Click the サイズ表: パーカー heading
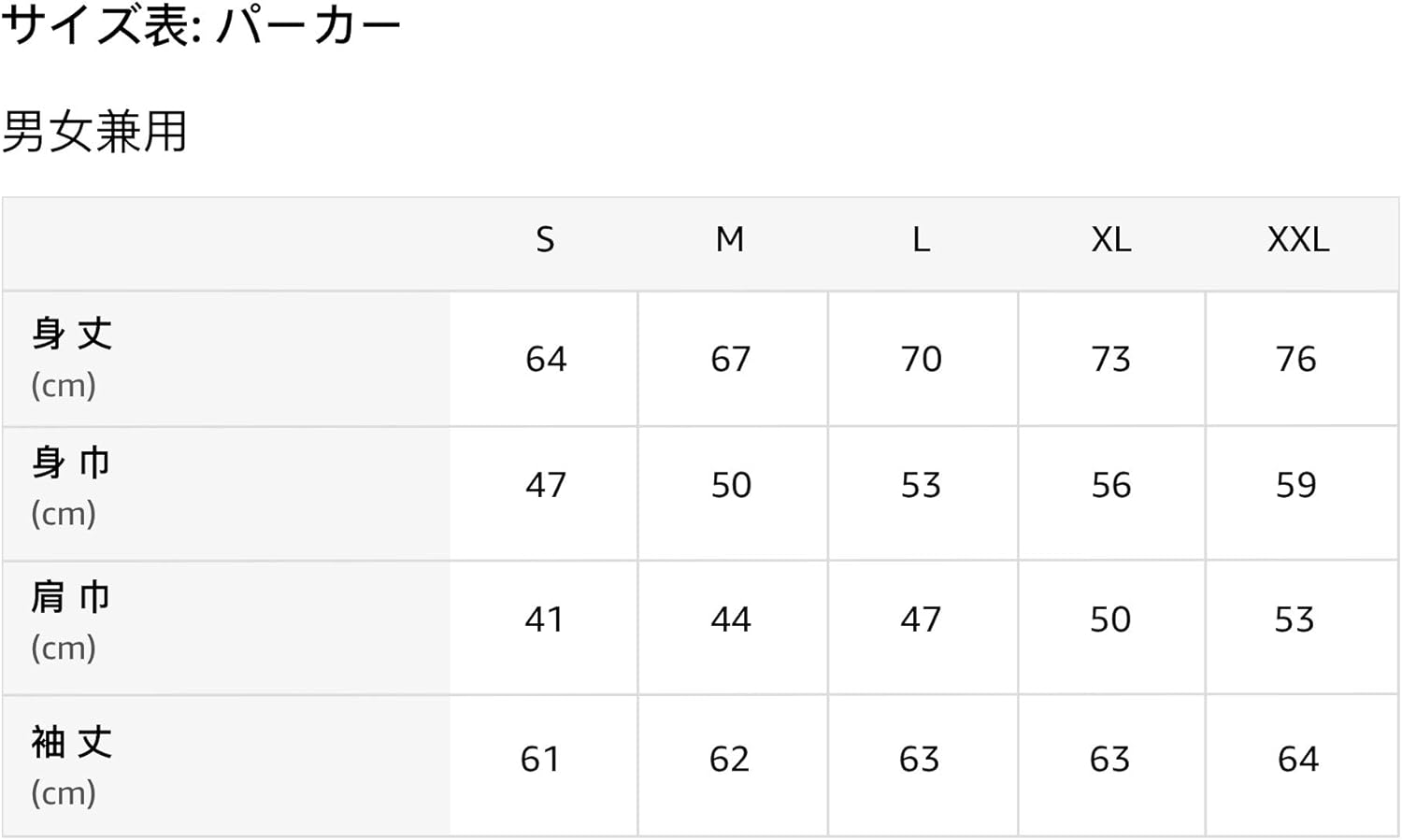Image resolution: width=1402 pixels, height=840 pixels. [x=201, y=25]
